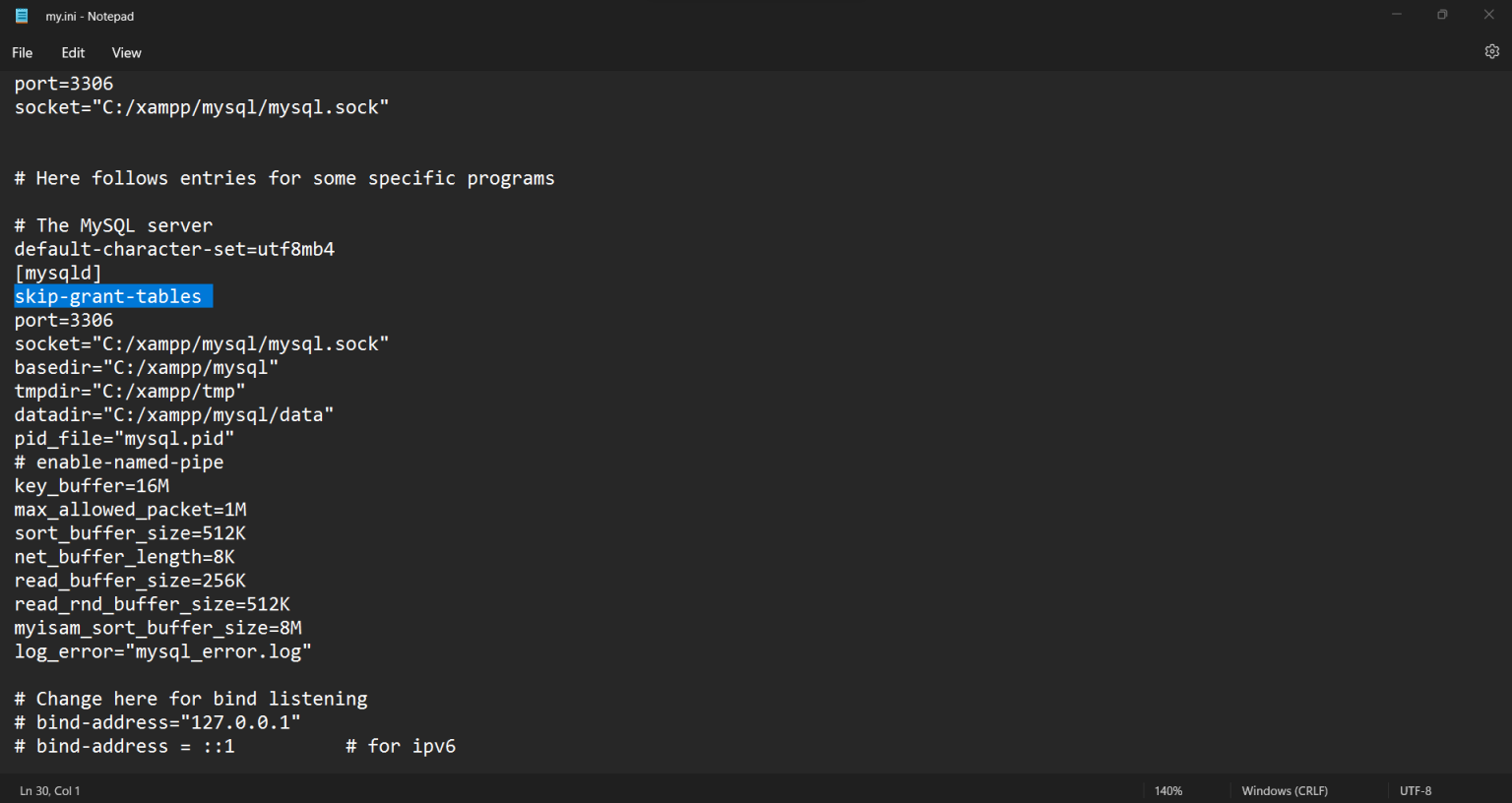The width and height of the screenshot is (1512, 803).
Task: Open the File menu
Action: [x=22, y=52]
